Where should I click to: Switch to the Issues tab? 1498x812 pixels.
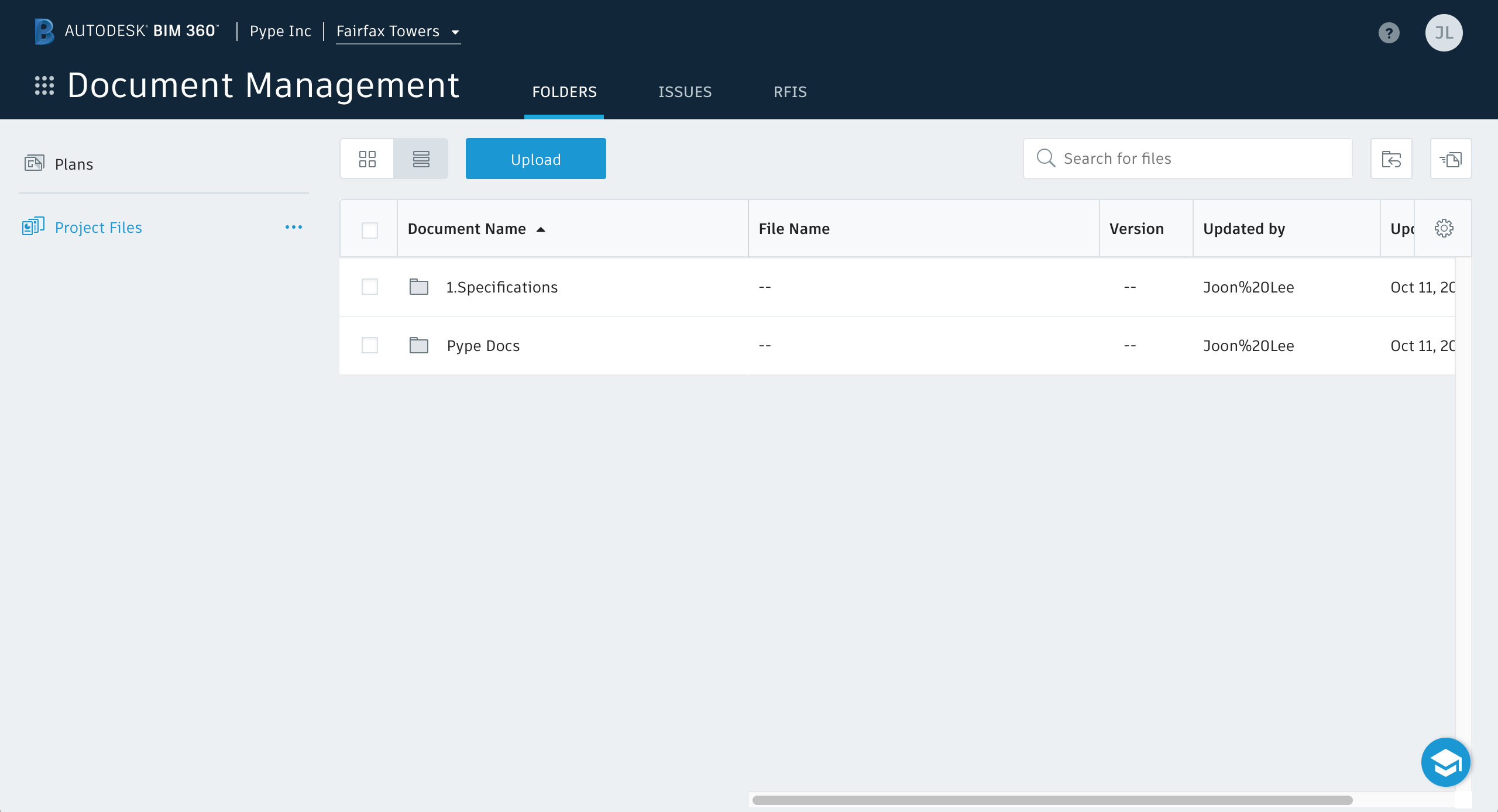(x=685, y=92)
